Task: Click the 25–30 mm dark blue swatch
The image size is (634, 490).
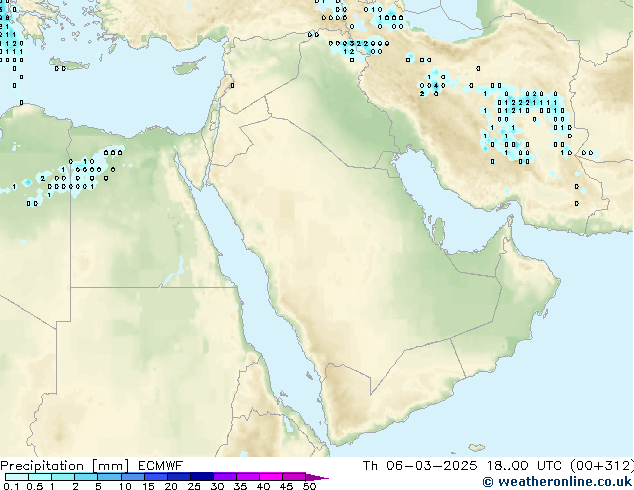Action: coord(202,477)
